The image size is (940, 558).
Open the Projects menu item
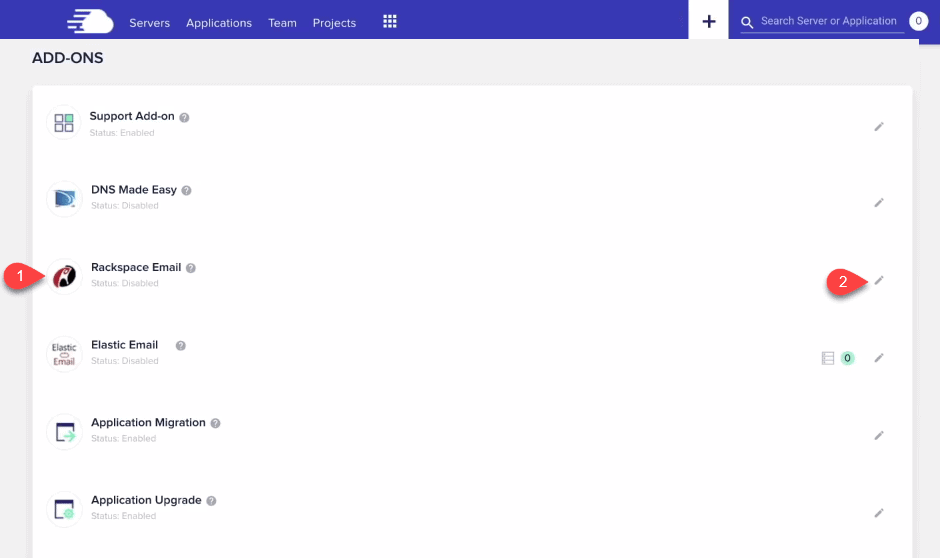point(334,23)
